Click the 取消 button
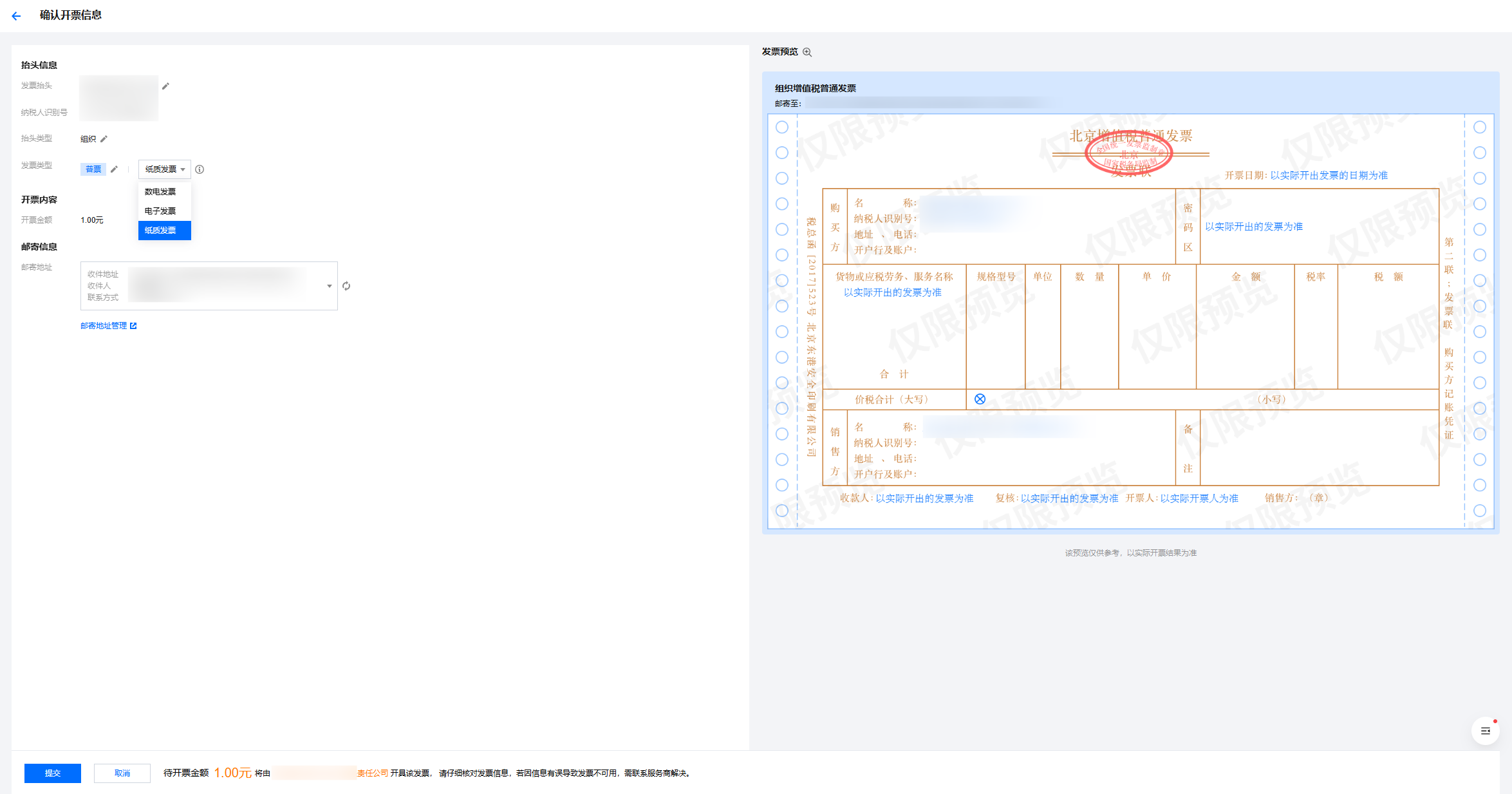Image resolution: width=1512 pixels, height=794 pixels. coord(122,773)
